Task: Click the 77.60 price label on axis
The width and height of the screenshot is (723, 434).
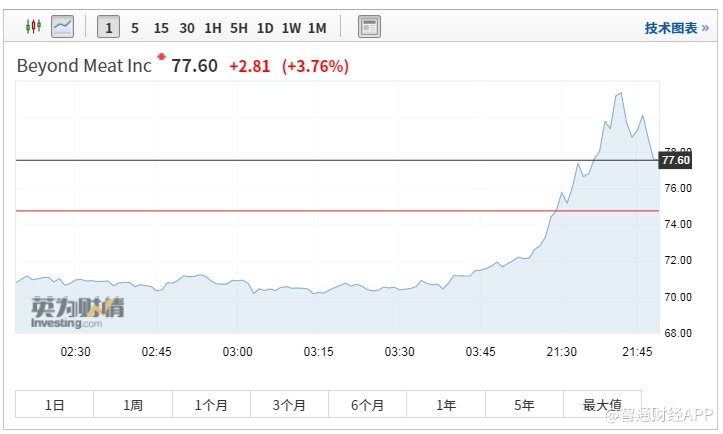Action: click(676, 160)
